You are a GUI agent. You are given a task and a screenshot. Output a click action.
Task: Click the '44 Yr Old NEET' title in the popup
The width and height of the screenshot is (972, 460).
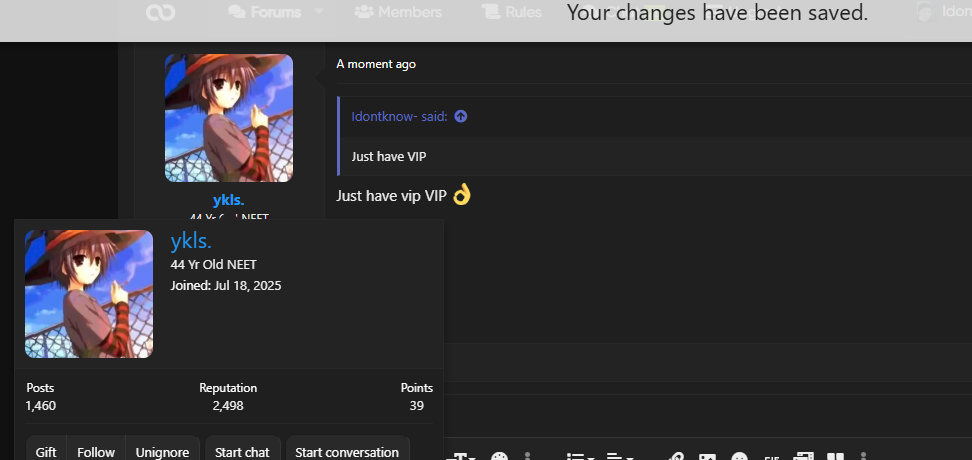coord(213,265)
